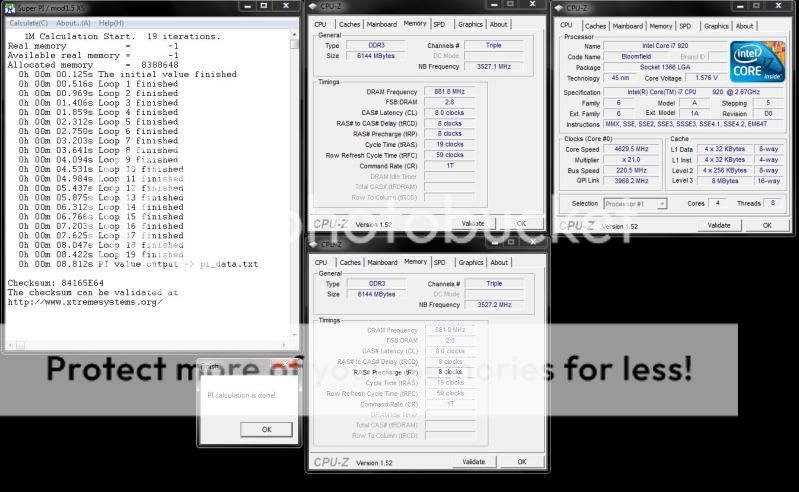Open About tab in right CPU-Z window
Screen dimensions: 799x492
click(744, 26)
